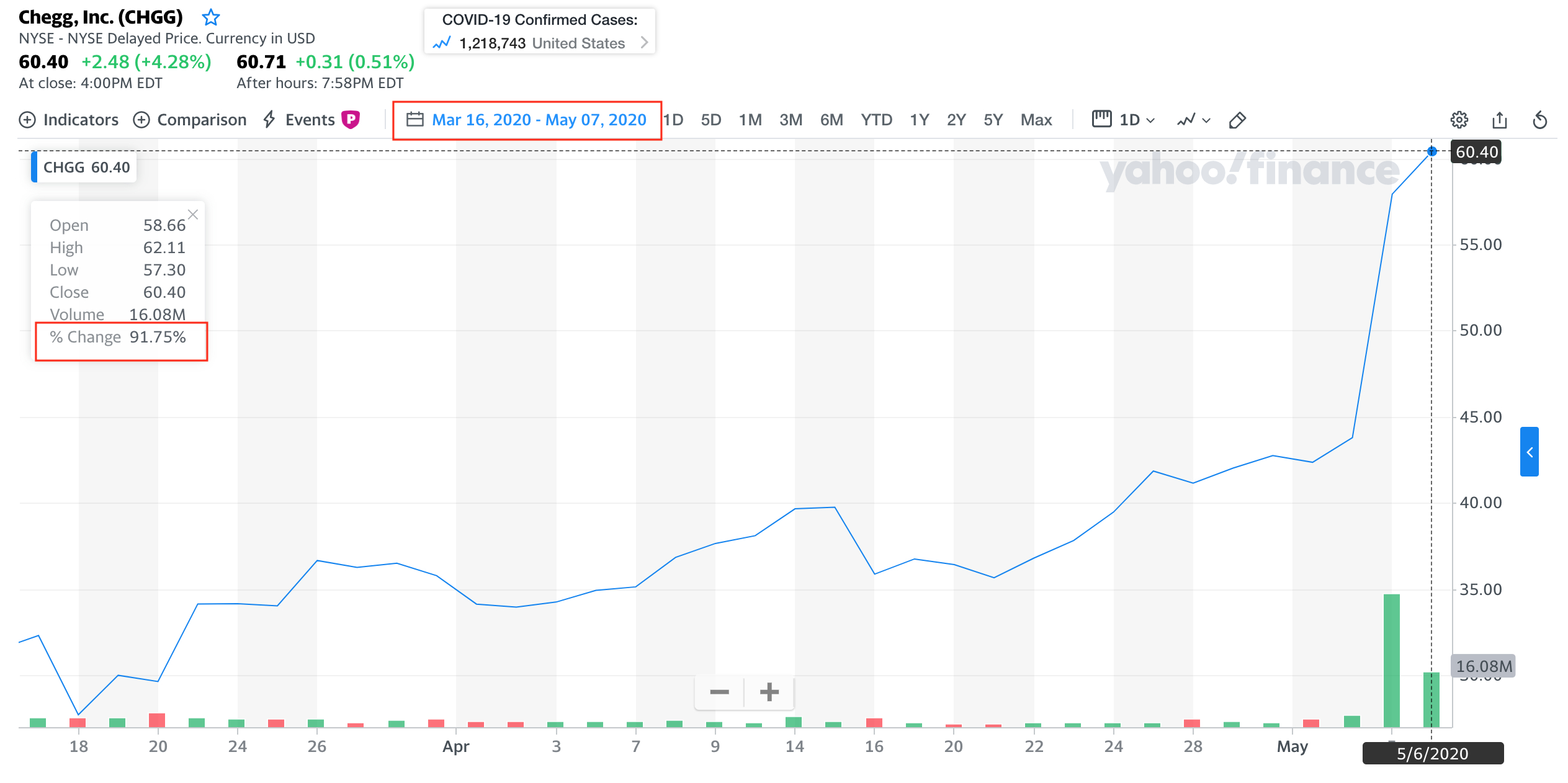
Task: Click the CHGG 60.40 series label
Action: [x=84, y=168]
